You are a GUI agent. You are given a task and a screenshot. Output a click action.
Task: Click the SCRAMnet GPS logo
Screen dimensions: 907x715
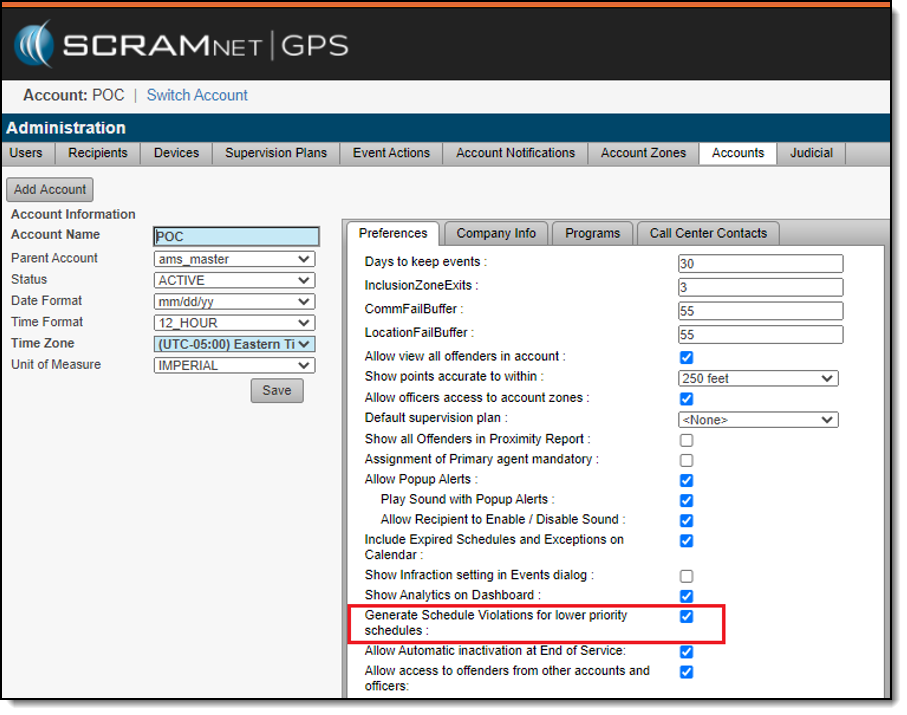click(x=182, y=45)
